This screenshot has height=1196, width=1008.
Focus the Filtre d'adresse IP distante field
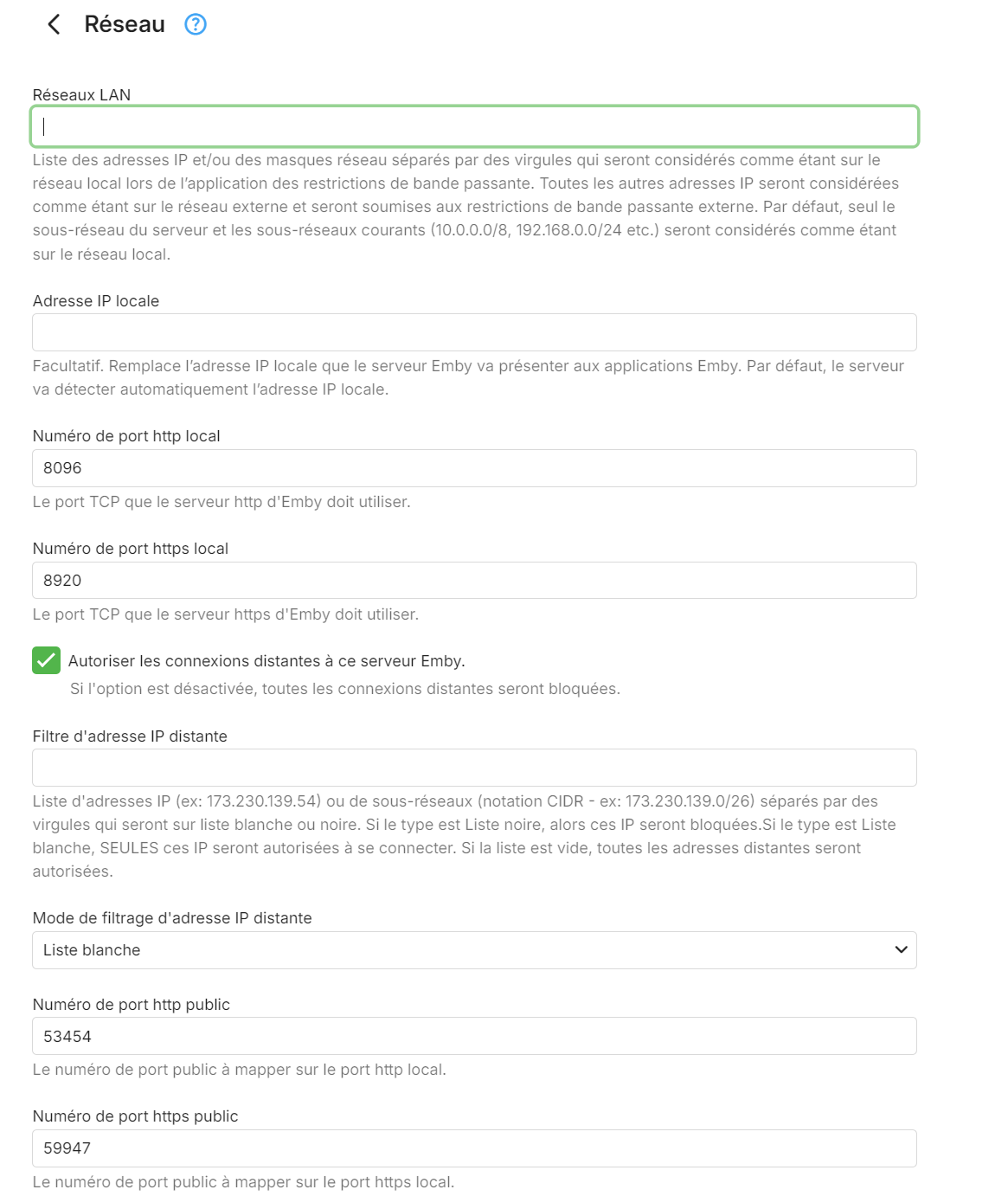[474, 768]
